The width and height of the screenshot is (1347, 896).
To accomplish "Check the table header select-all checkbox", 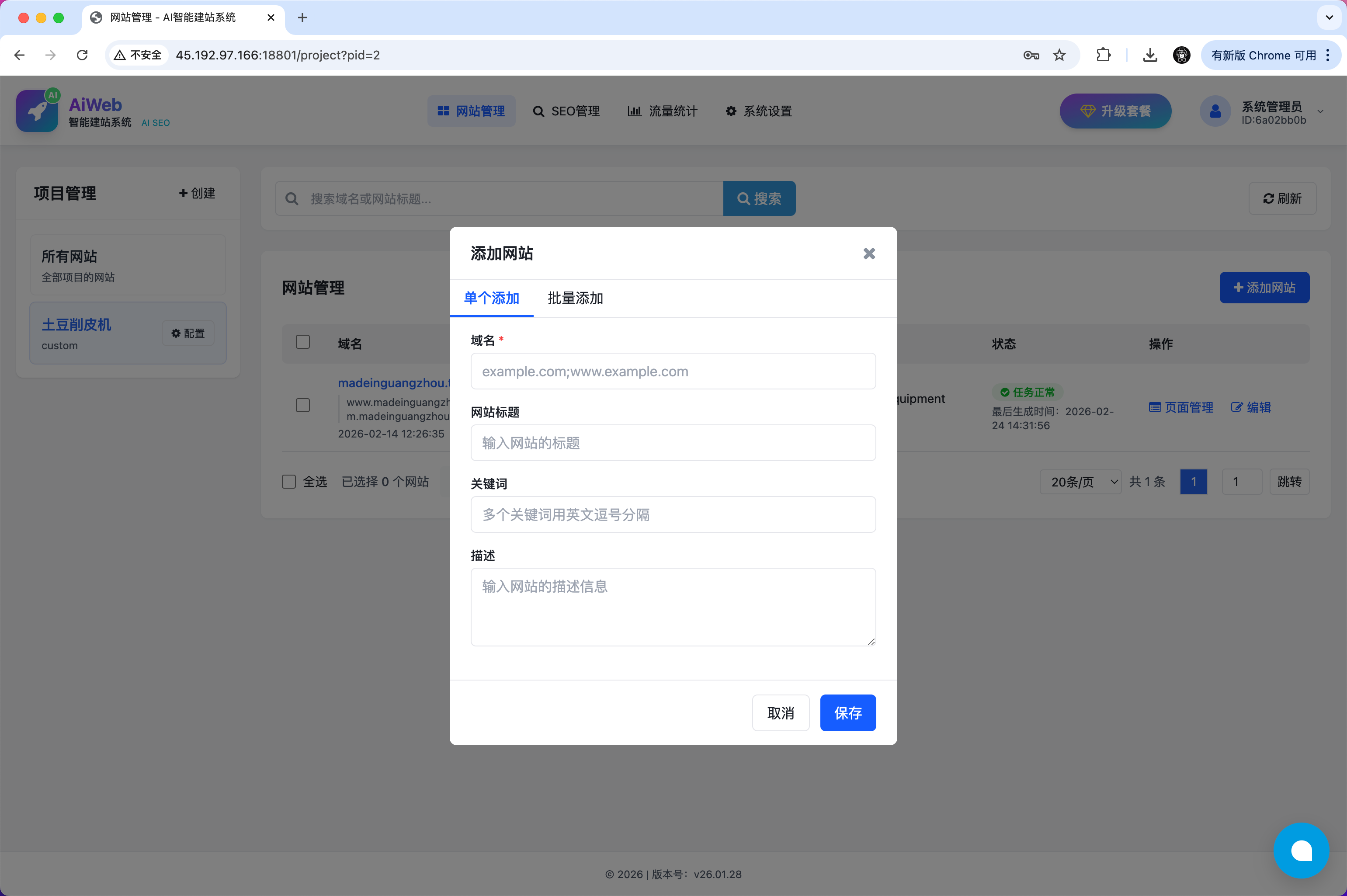I will coord(303,342).
